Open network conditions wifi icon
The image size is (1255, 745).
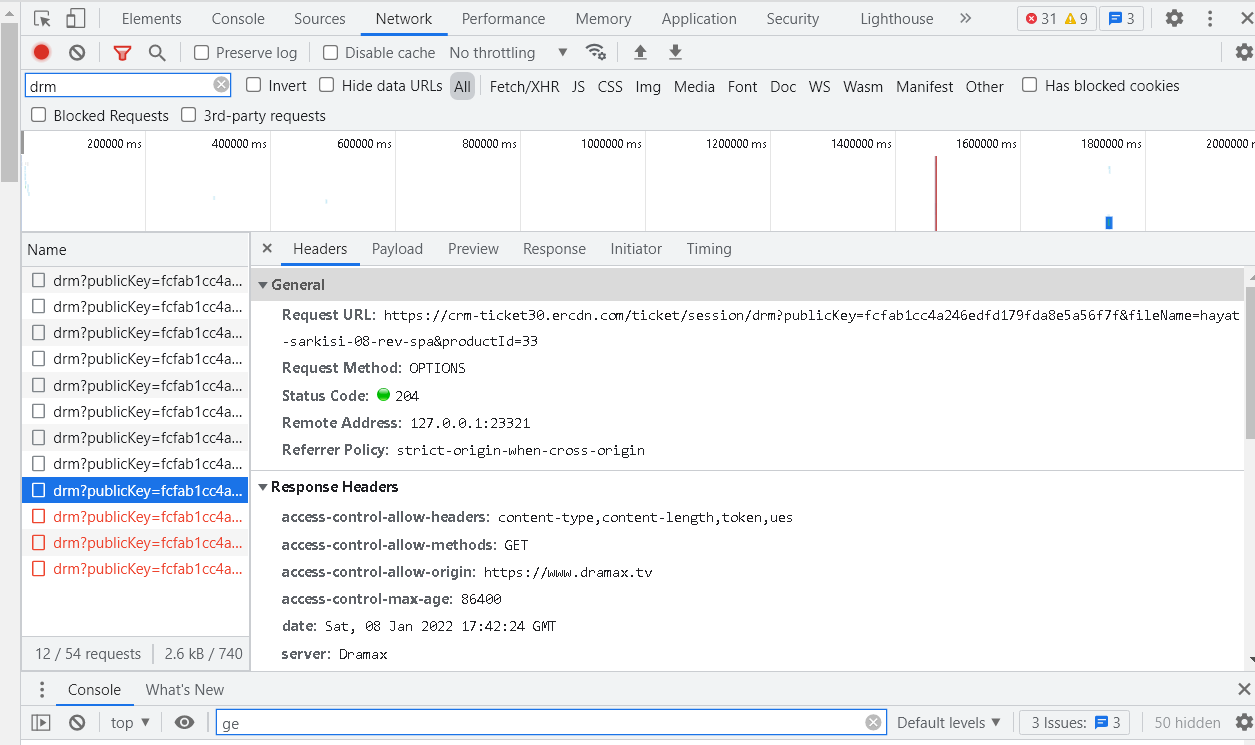596,53
